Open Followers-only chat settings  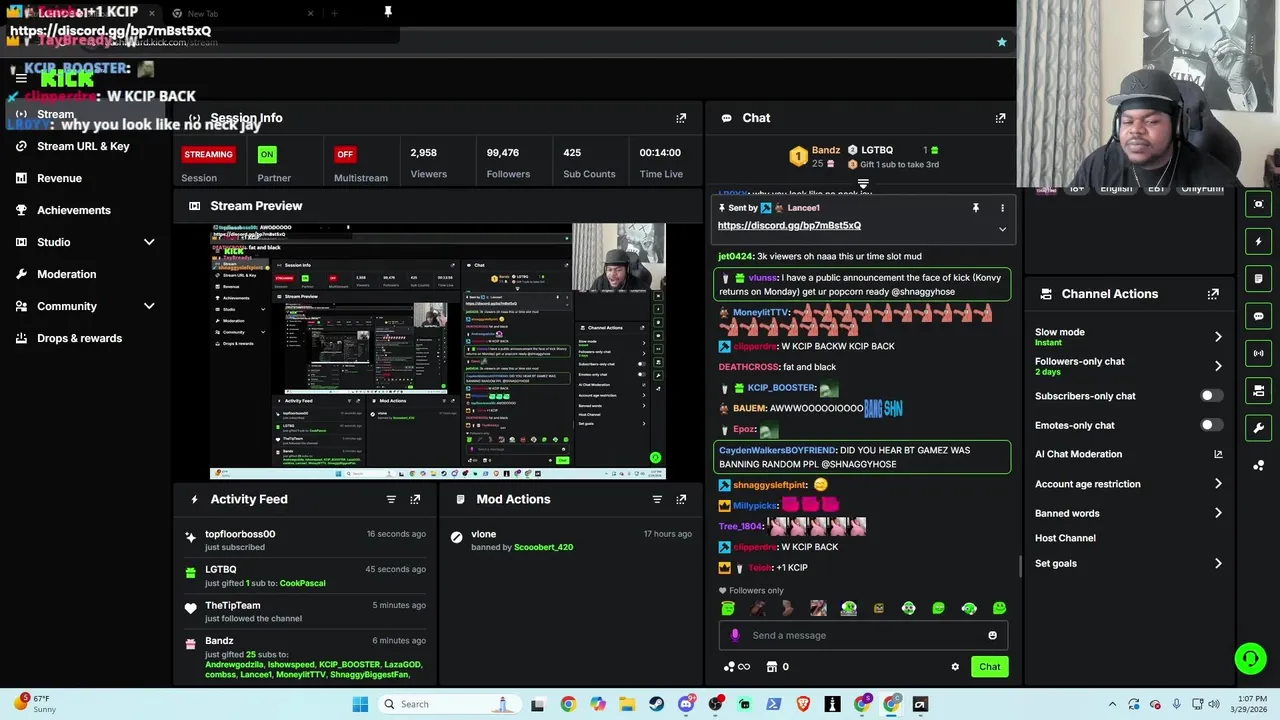click(x=1129, y=366)
